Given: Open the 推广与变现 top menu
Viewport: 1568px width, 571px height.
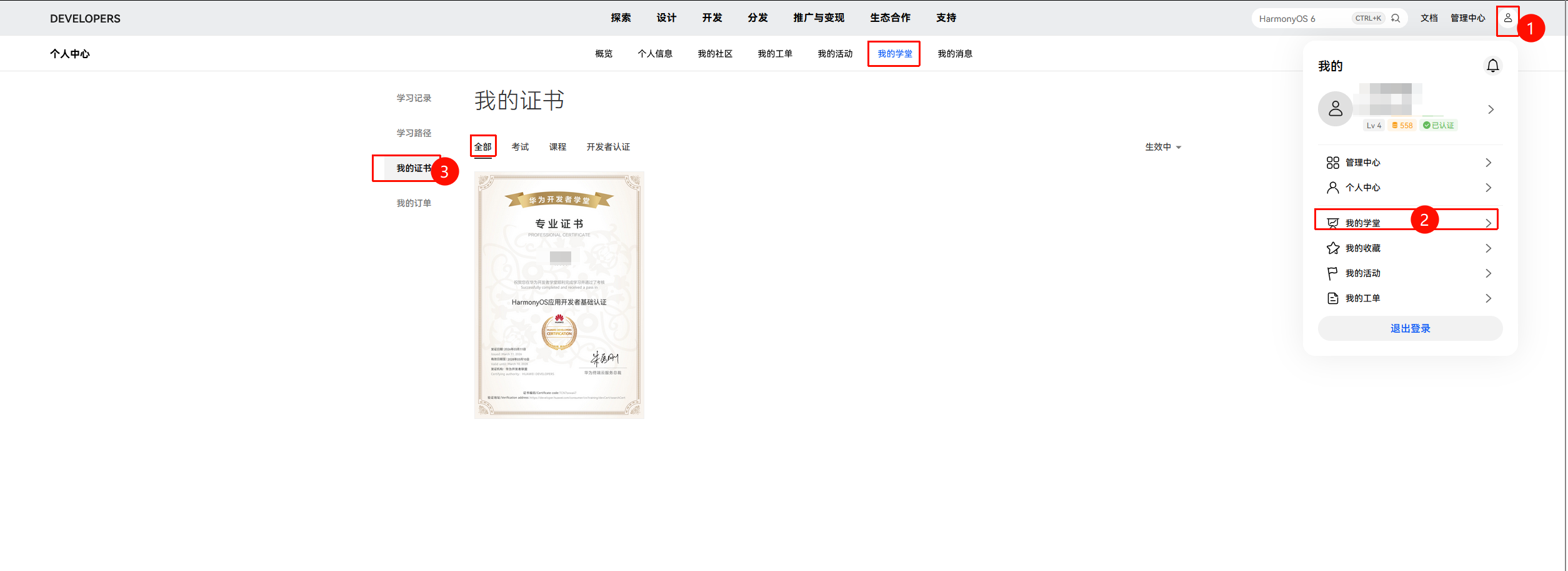Looking at the screenshot, I should tap(819, 18).
